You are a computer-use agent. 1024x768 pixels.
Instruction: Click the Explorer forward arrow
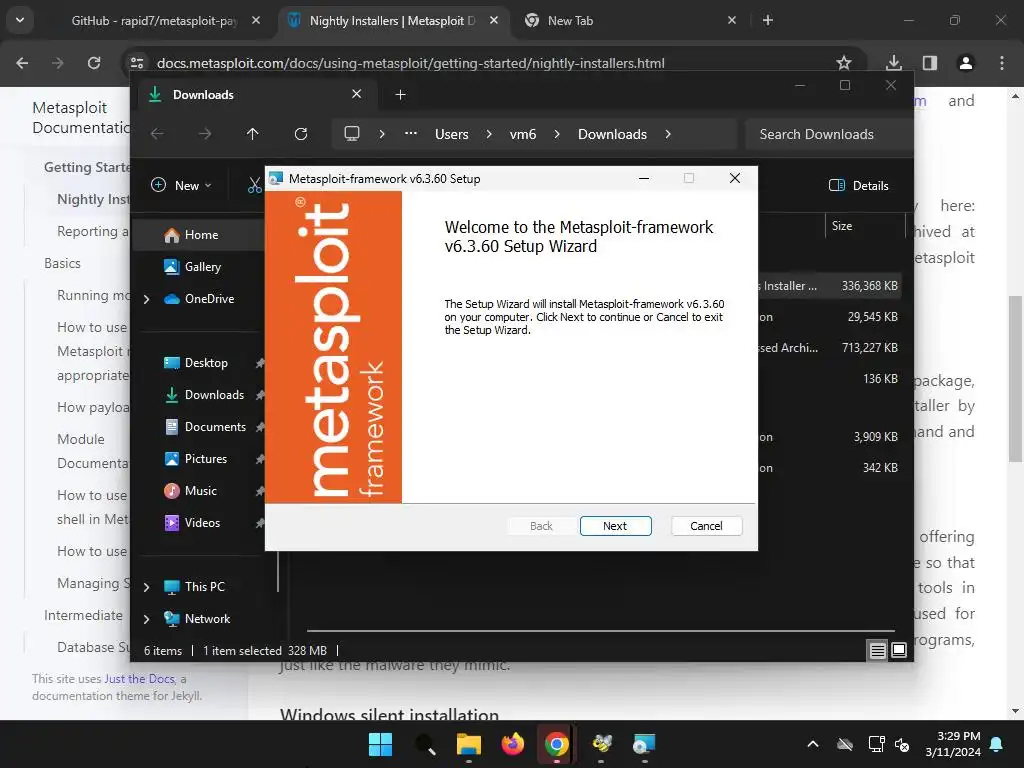coord(205,134)
